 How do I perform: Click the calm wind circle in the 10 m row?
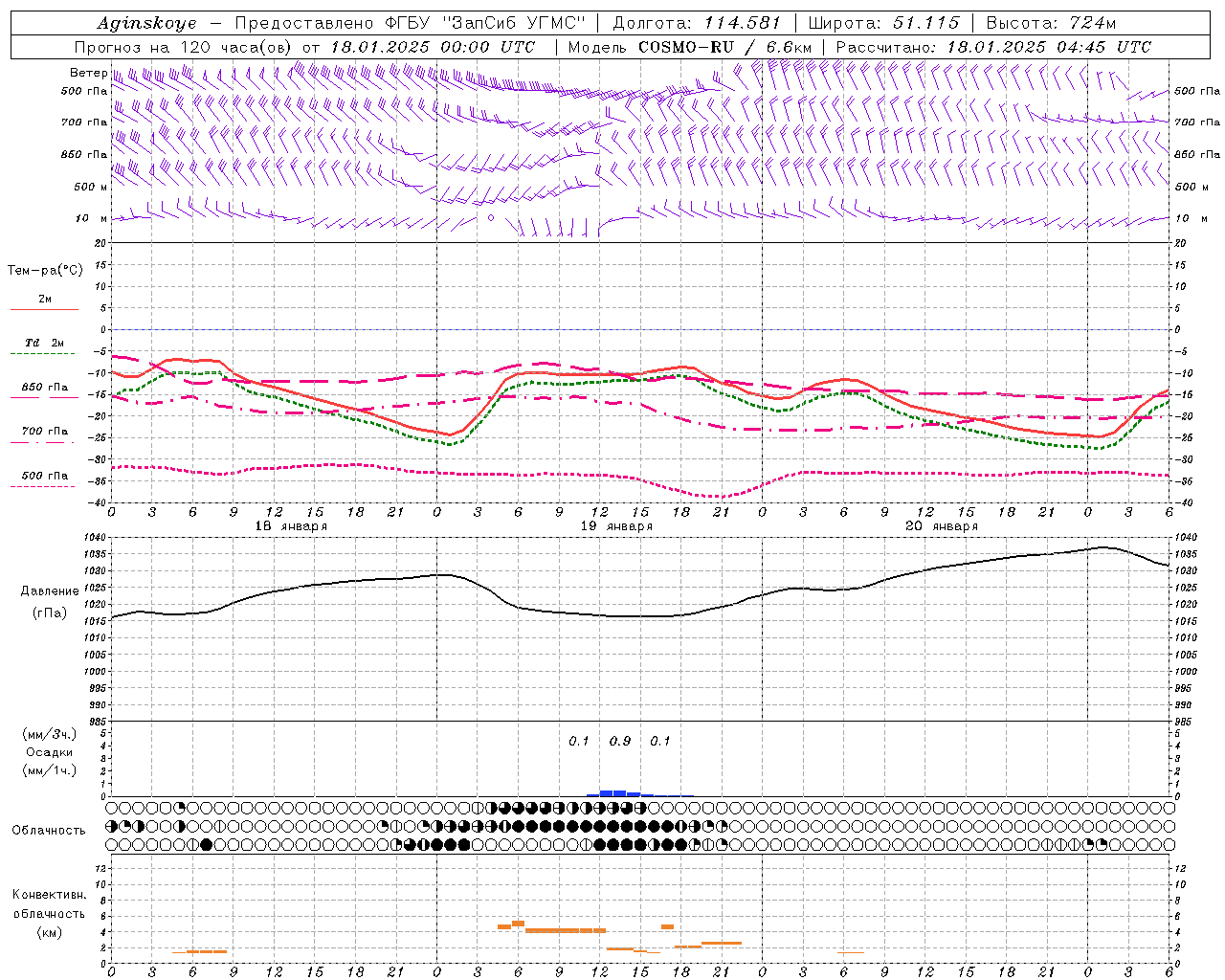coord(491,218)
